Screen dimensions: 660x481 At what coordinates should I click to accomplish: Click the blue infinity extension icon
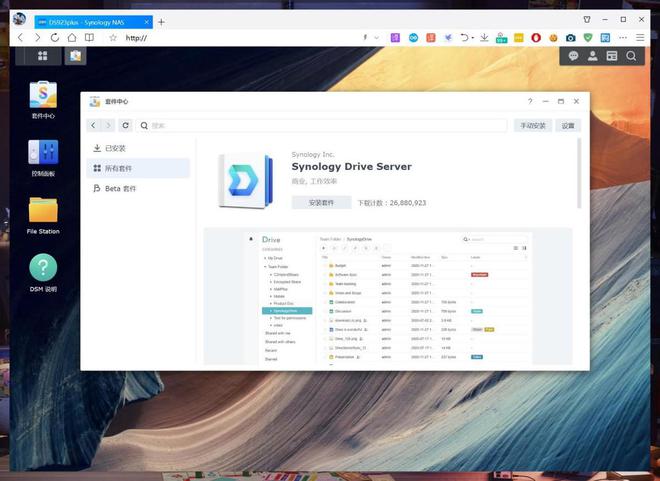(413, 38)
